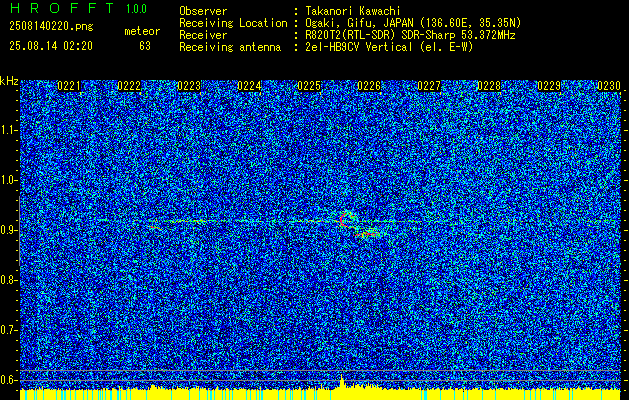Click the 0.7 kHz axis label
This screenshot has width=629, height=400.
pyautogui.click(x=8, y=330)
